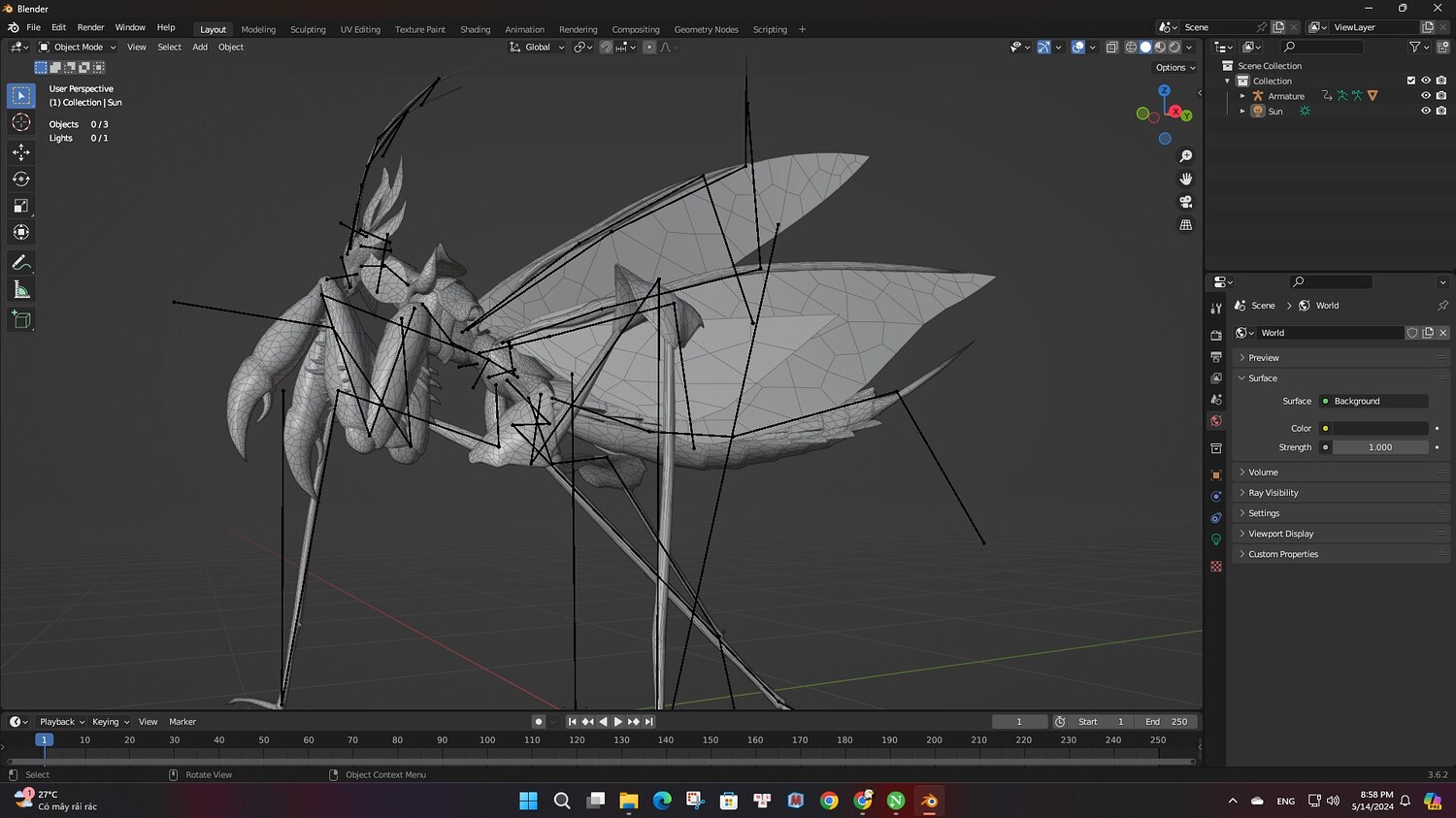Select the Add Cube tool
The height and width of the screenshot is (818, 1456).
tap(21, 319)
